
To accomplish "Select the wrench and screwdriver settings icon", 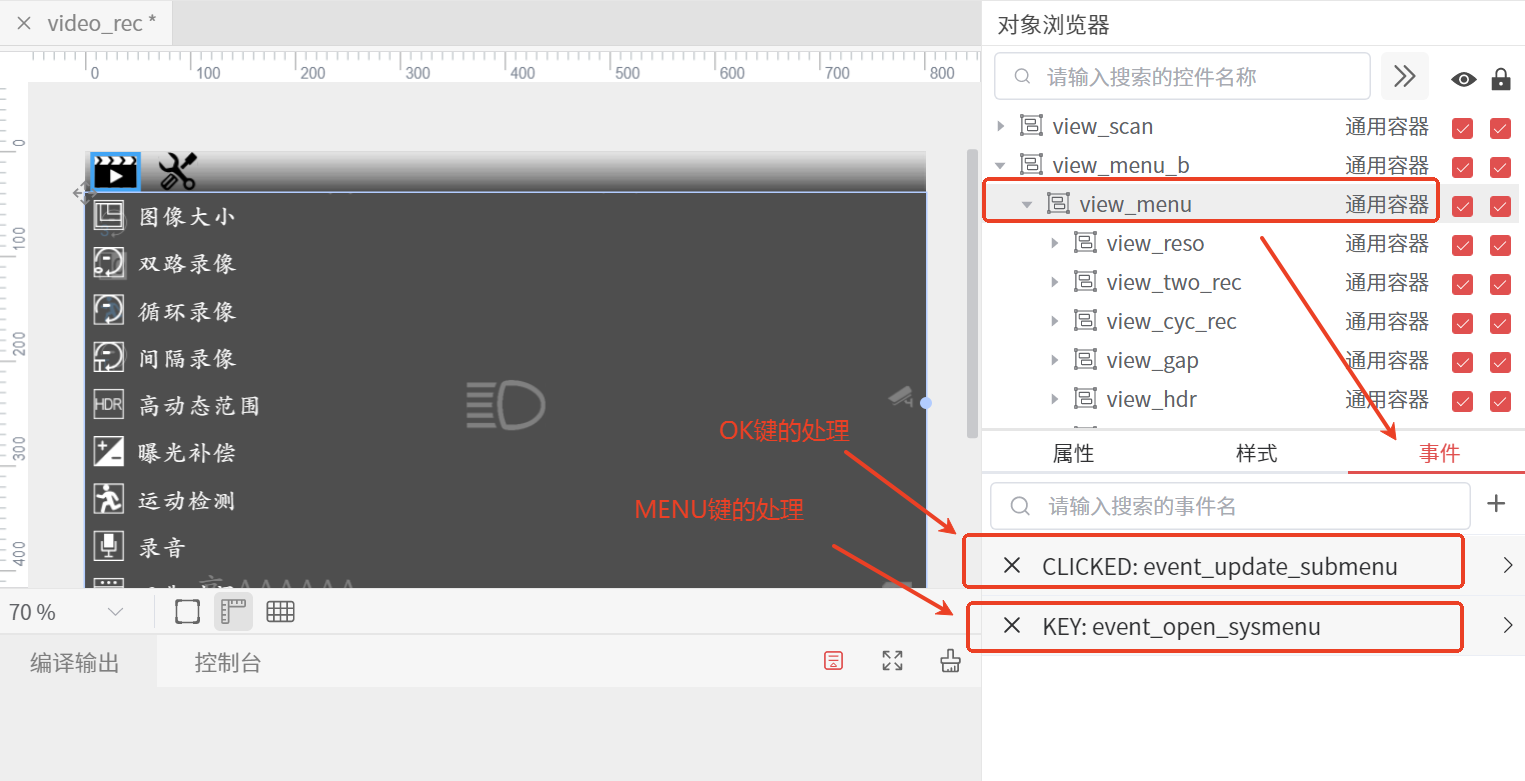I will click(178, 172).
